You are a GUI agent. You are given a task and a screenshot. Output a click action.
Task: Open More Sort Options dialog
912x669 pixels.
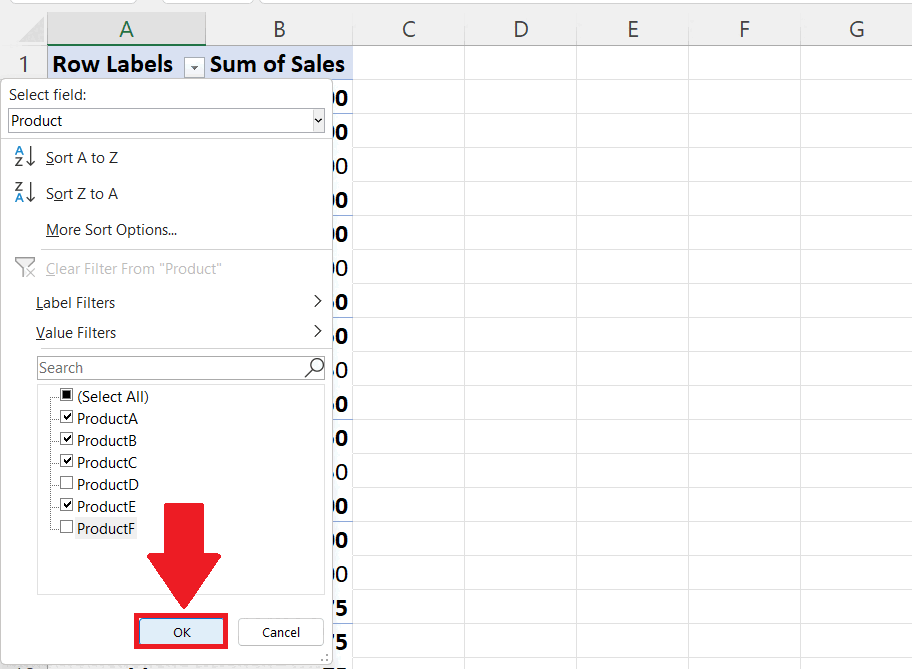pyautogui.click(x=111, y=229)
